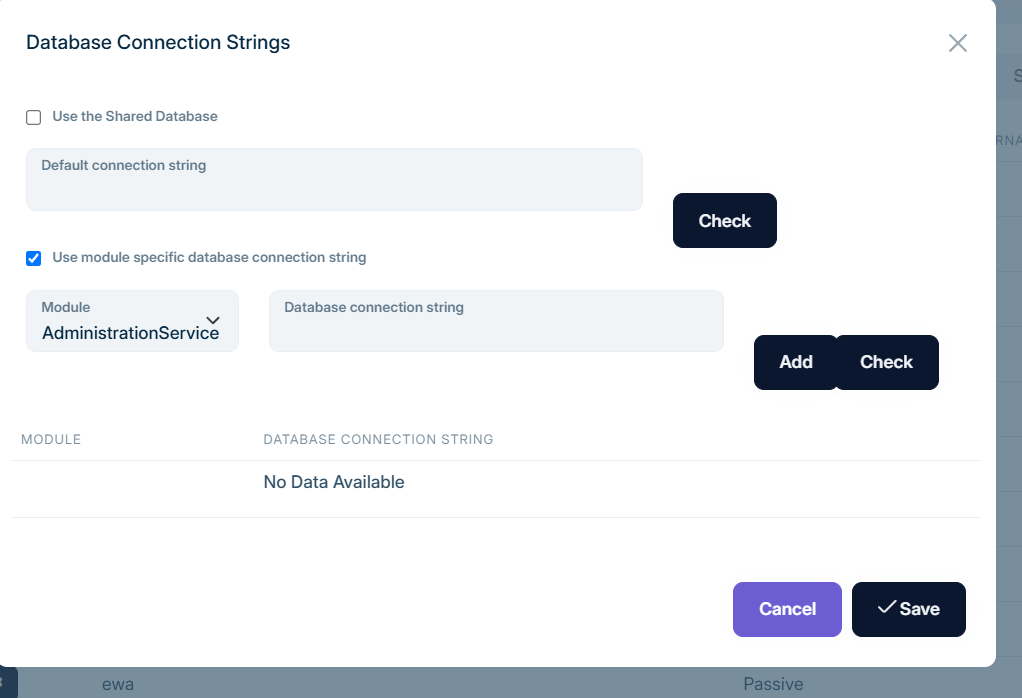1022x698 pixels.
Task: Expand the Module dropdown chevron arrow
Action: (x=213, y=320)
